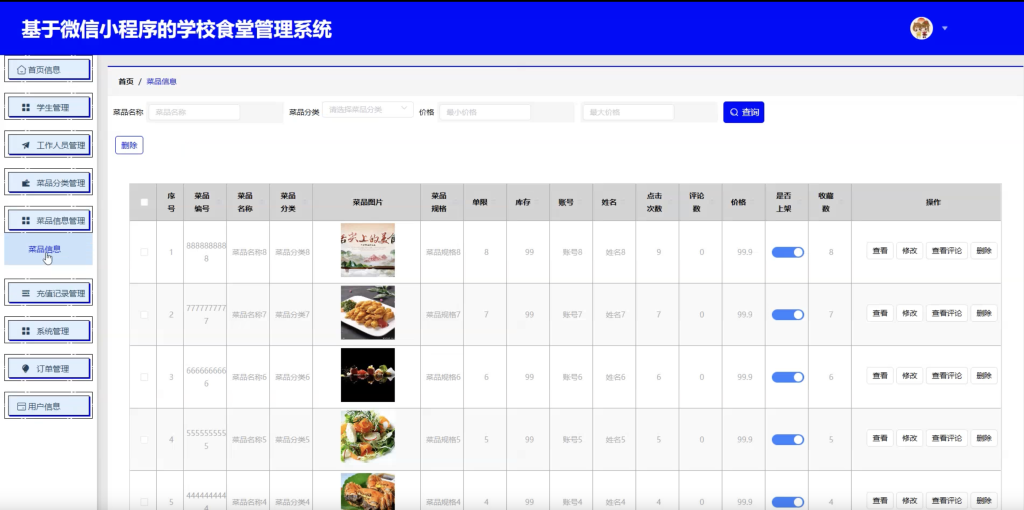This screenshot has width=1024, height=510.
Task: Check the checkbox for row 3
Action: tap(144, 377)
